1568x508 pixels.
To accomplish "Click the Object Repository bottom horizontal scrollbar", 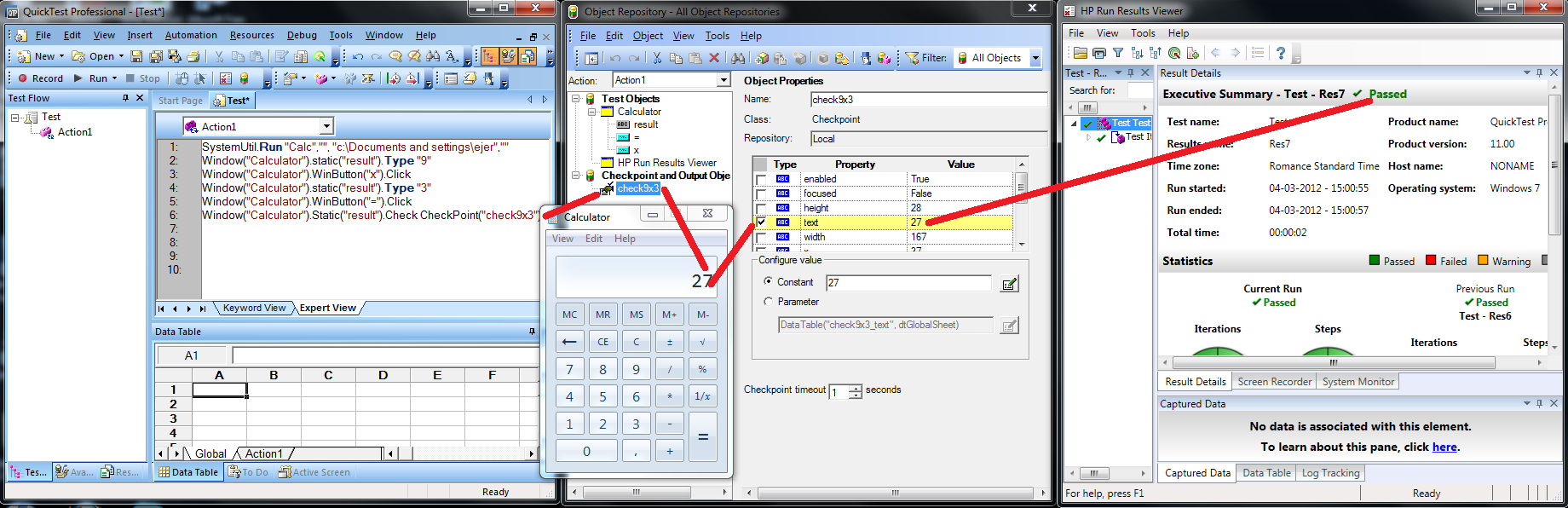I will 896,493.
